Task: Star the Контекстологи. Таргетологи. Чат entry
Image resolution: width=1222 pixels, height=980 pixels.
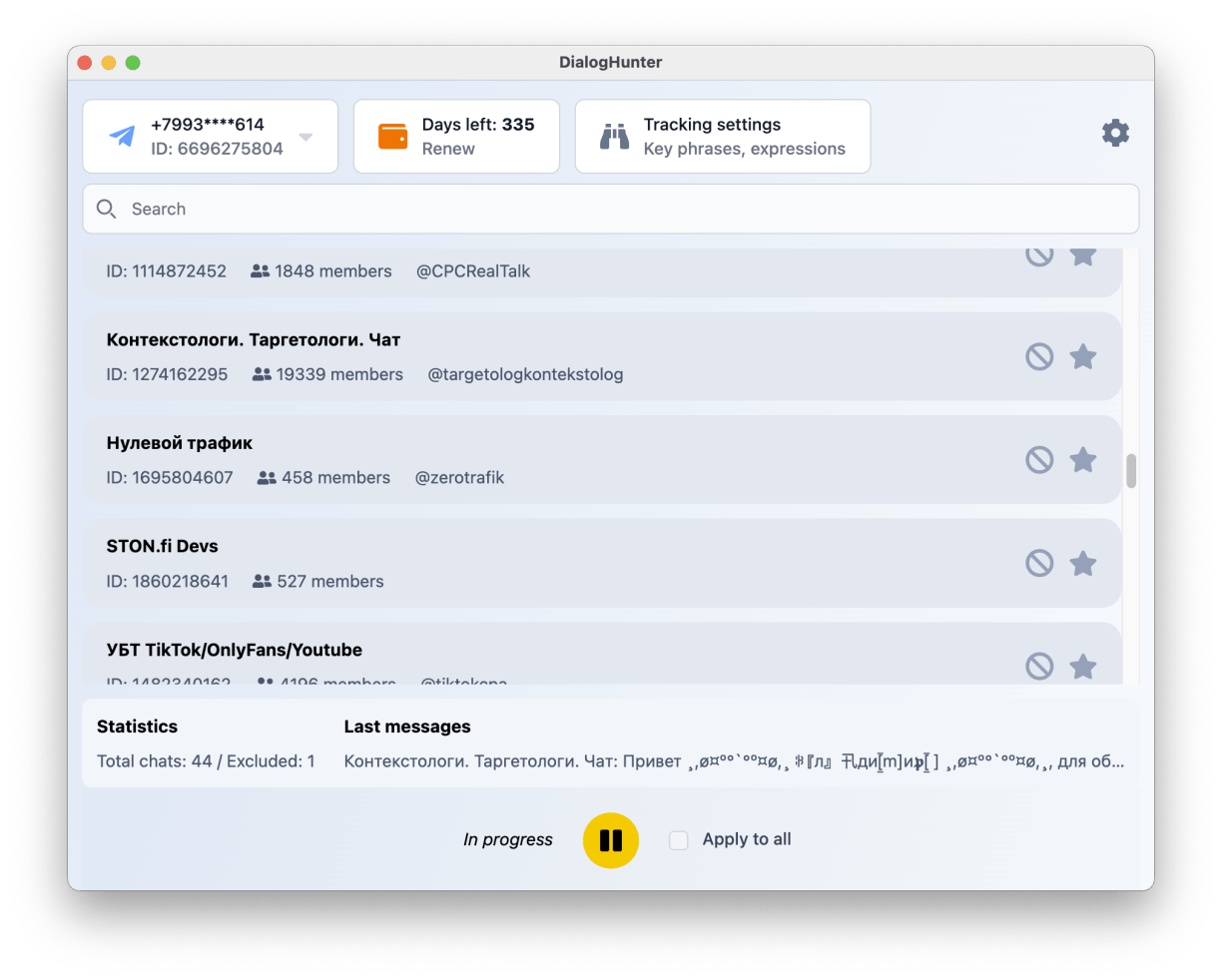Action: point(1083,357)
